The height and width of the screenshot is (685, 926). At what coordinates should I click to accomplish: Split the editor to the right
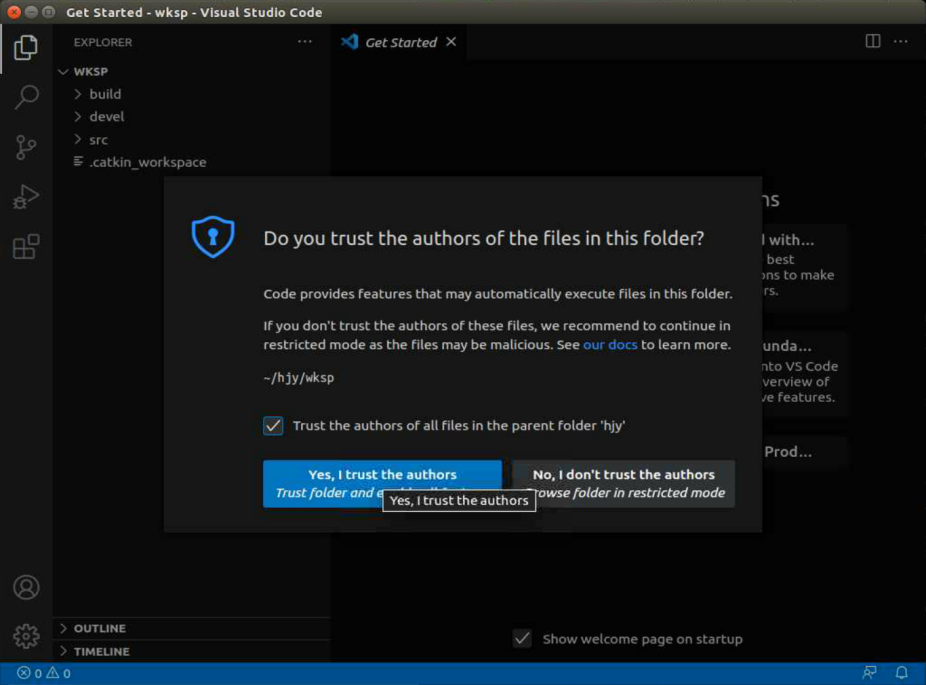coord(872,41)
